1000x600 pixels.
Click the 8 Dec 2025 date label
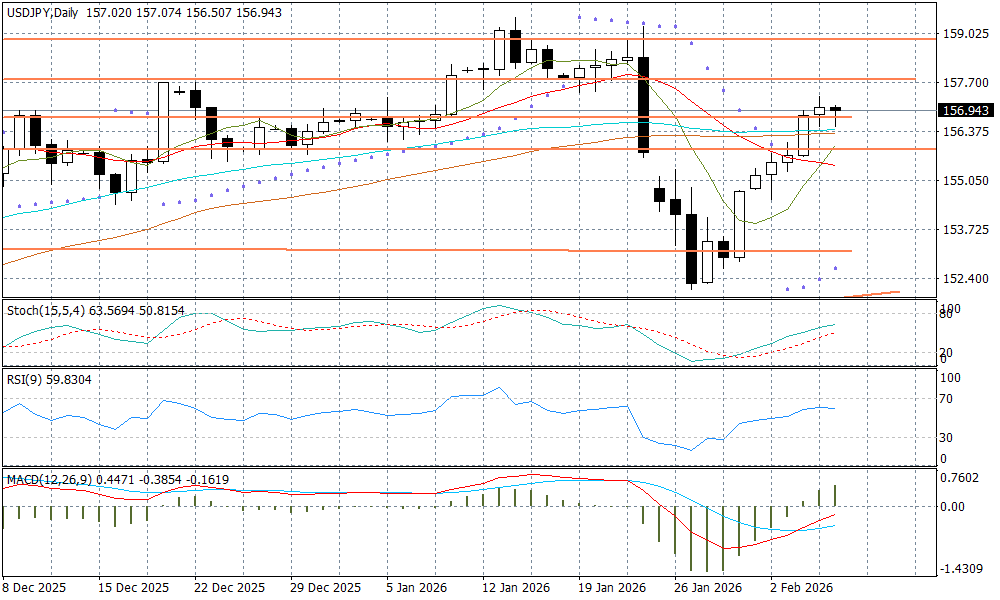point(35,588)
